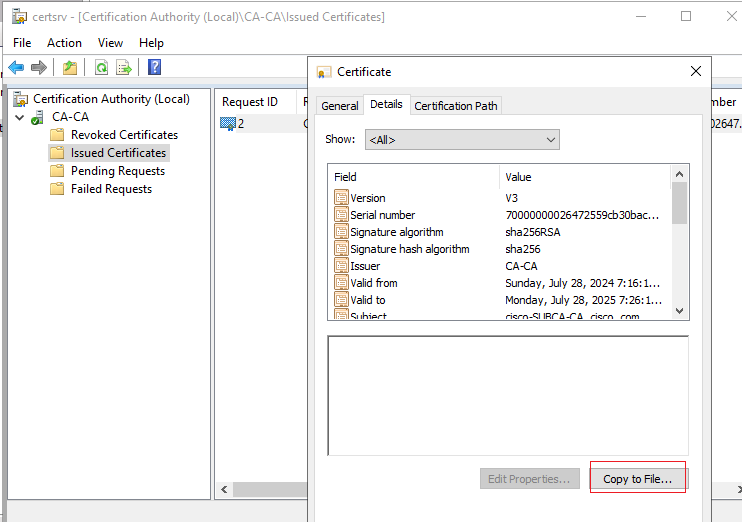Click the Copy to File button
The image size is (742, 522).
637,479
